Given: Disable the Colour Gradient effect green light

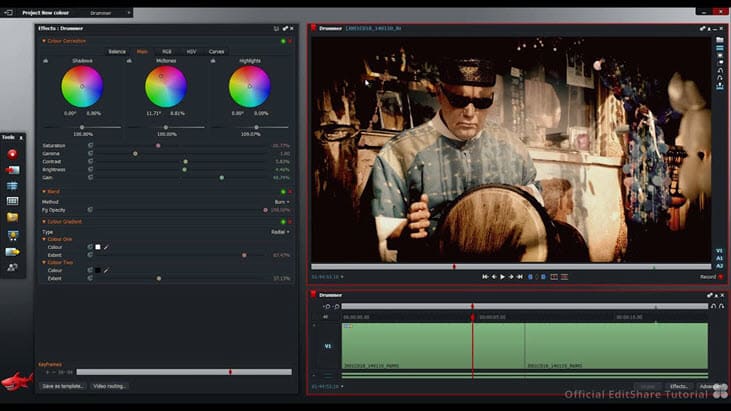Looking at the screenshot, I should coord(283,221).
